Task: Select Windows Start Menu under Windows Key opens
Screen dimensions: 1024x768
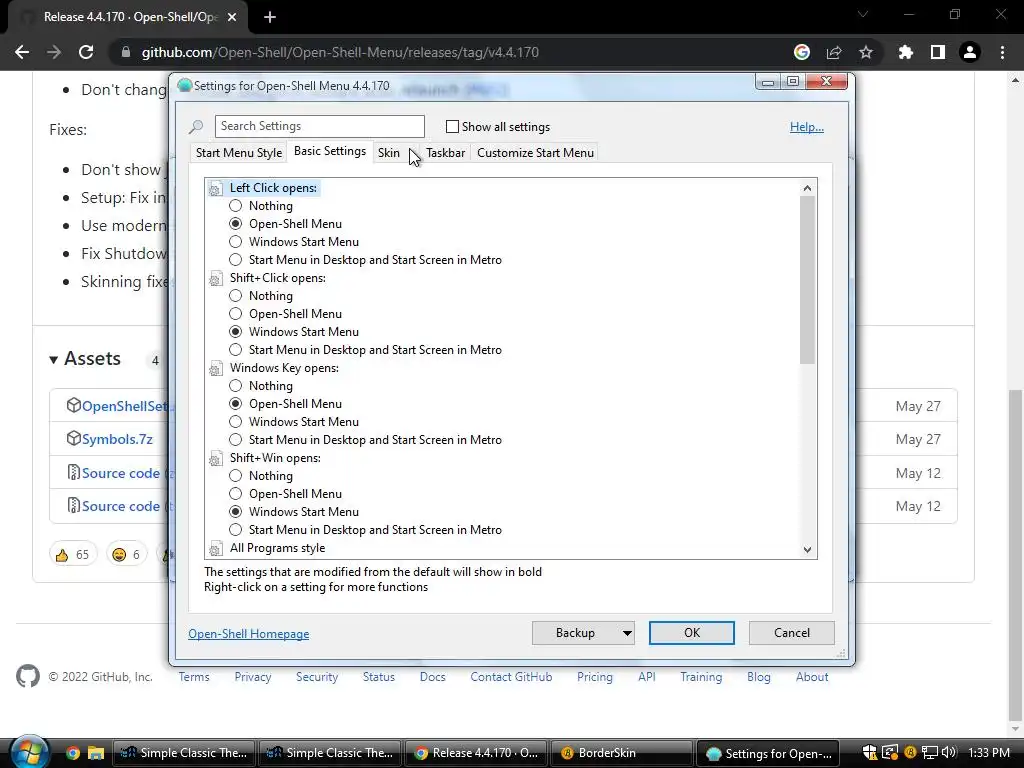Action: (x=236, y=422)
